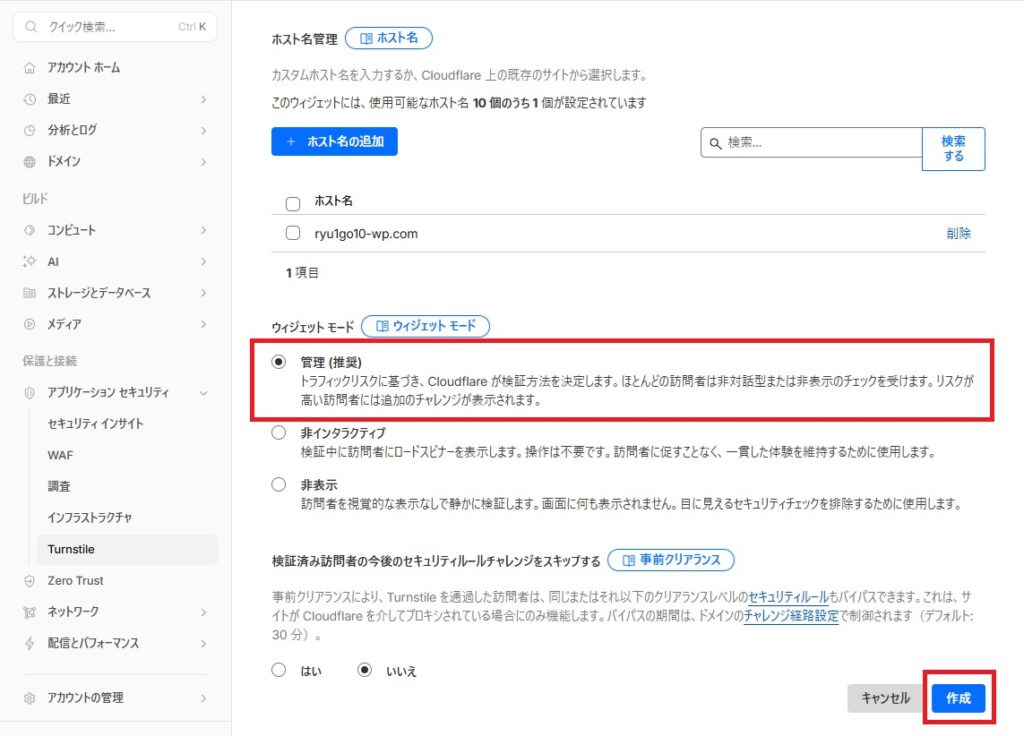The width and height of the screenshot is (1024, 736).
Task: Open the WAF sidebar item
Action: pos(60,455)
